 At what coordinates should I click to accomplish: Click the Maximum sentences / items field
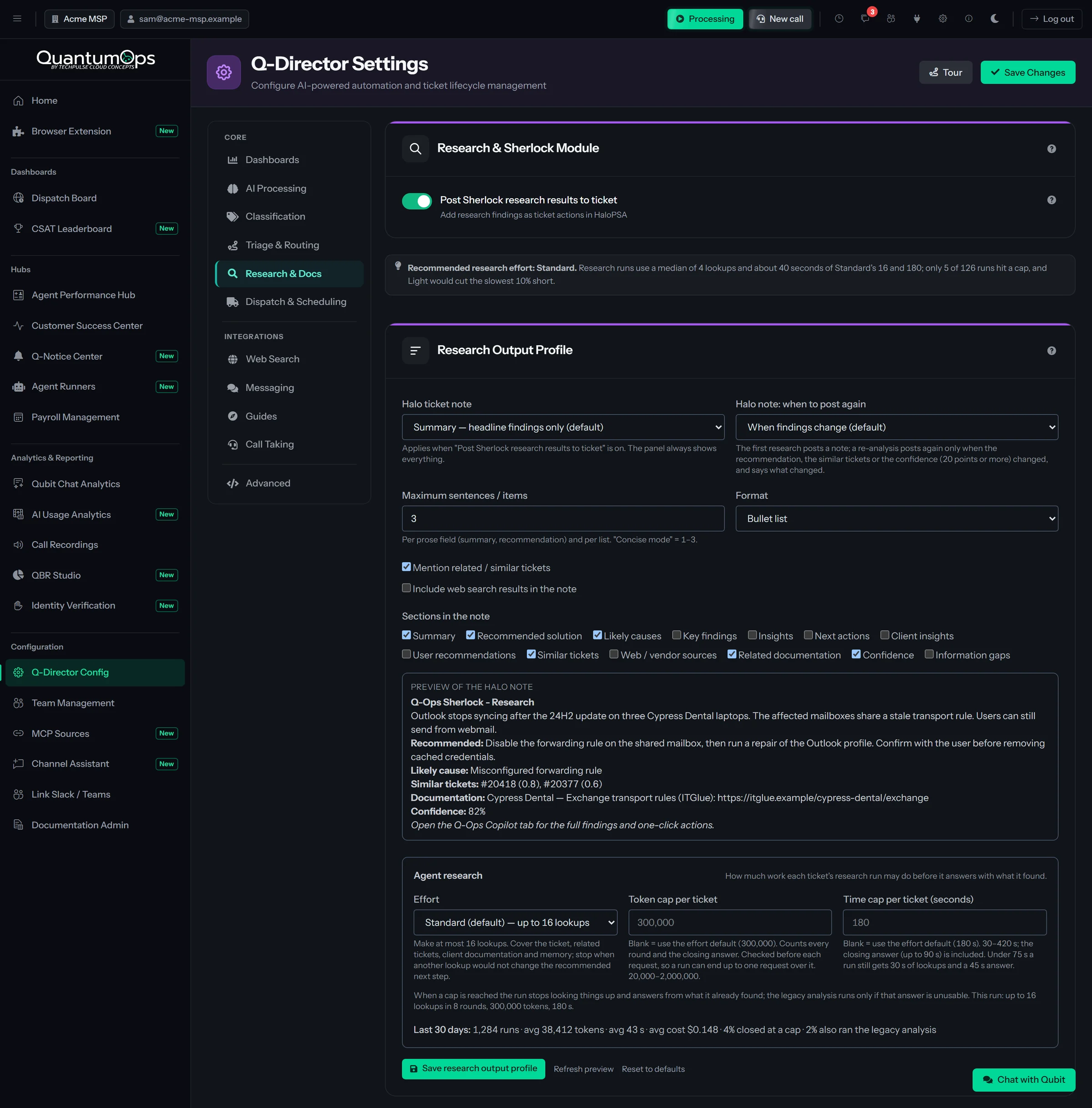click(563, 518)
